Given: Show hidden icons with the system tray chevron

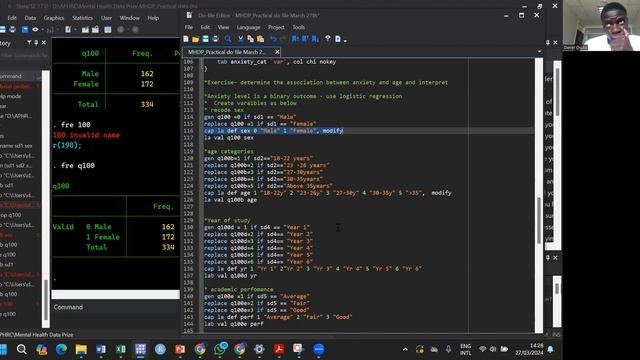Looking at the screenshot, I should (405, 349).
